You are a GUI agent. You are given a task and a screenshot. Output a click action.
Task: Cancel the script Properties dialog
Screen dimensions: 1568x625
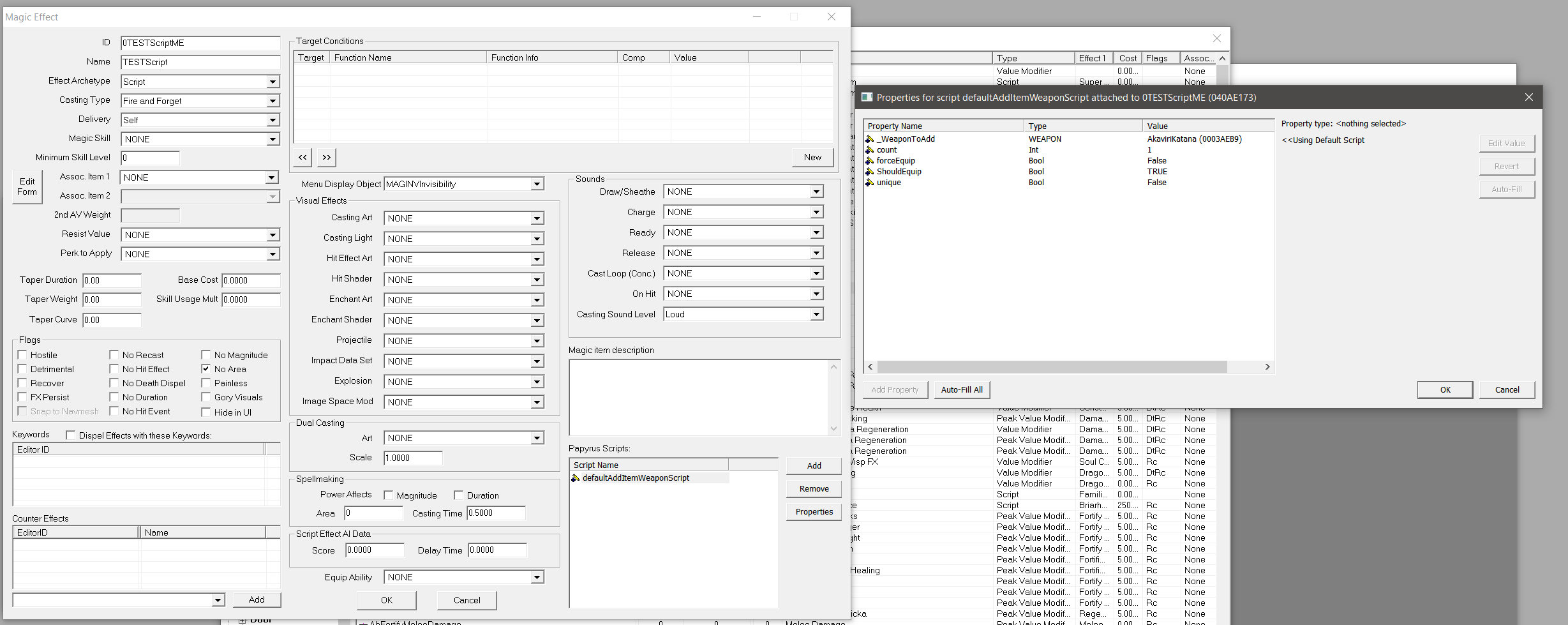[1507, 389]
